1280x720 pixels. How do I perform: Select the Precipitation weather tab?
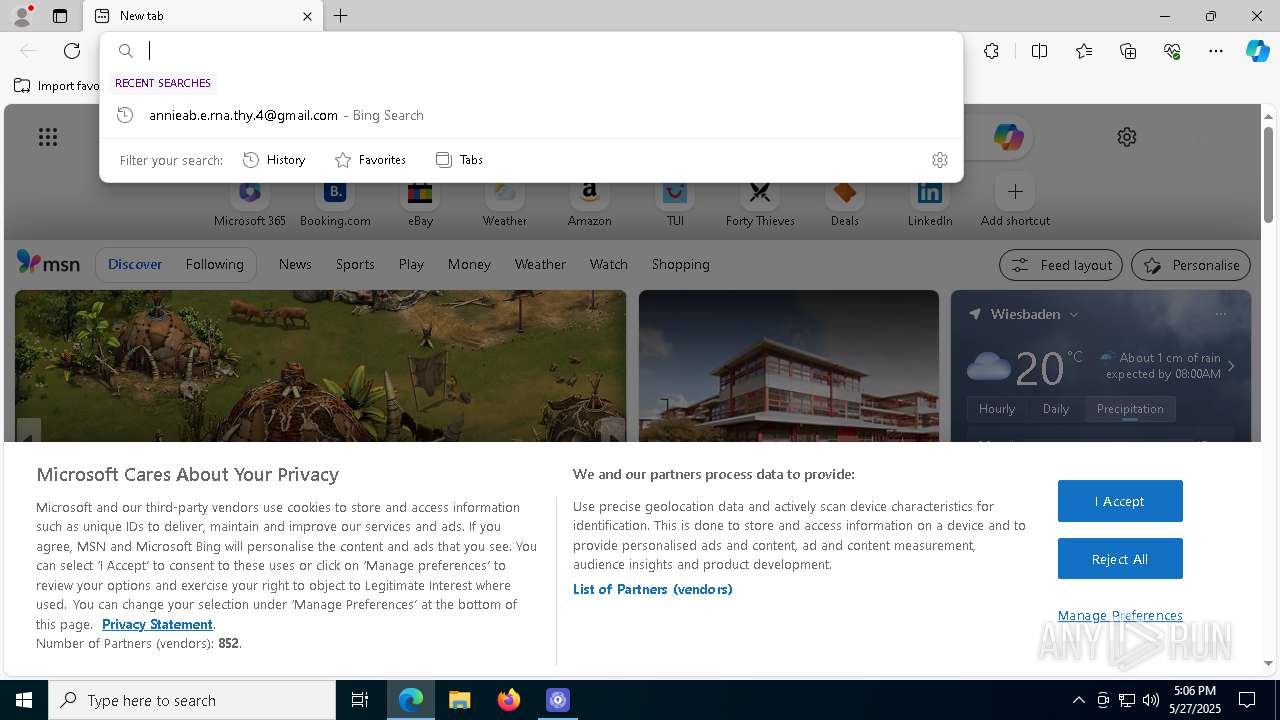point(1130,409)
